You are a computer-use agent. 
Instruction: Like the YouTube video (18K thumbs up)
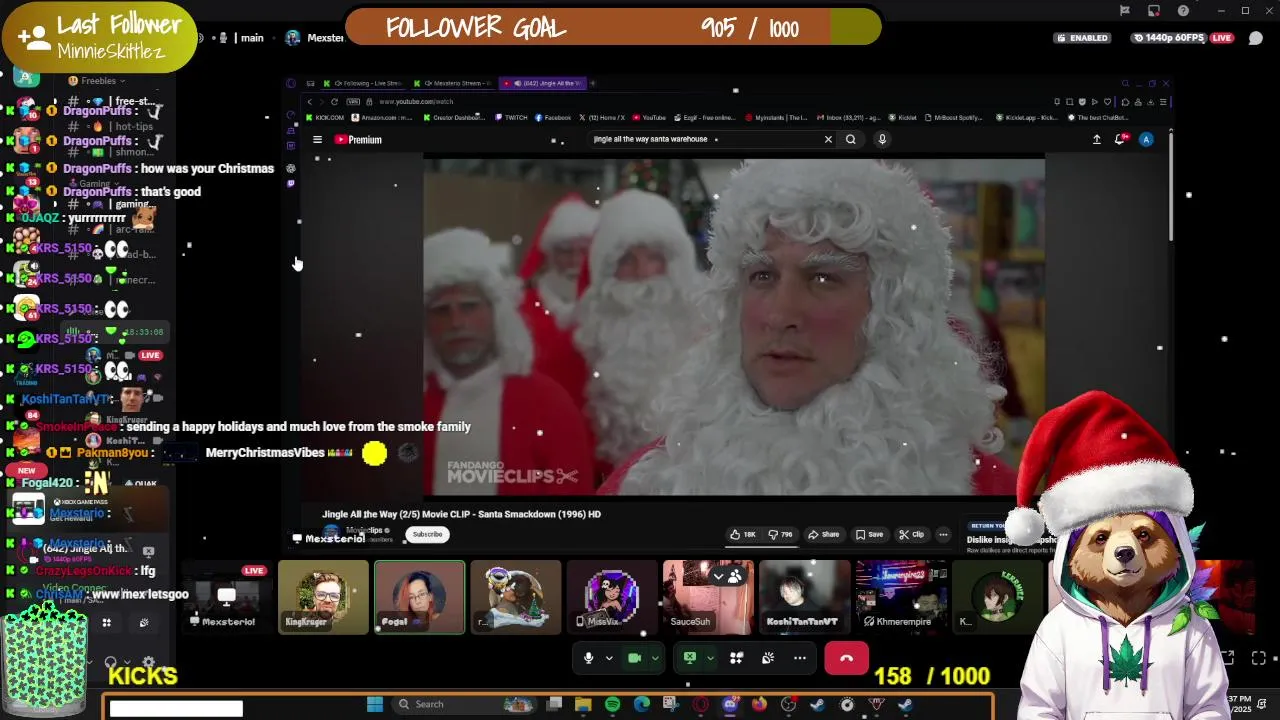click(742, 534)
